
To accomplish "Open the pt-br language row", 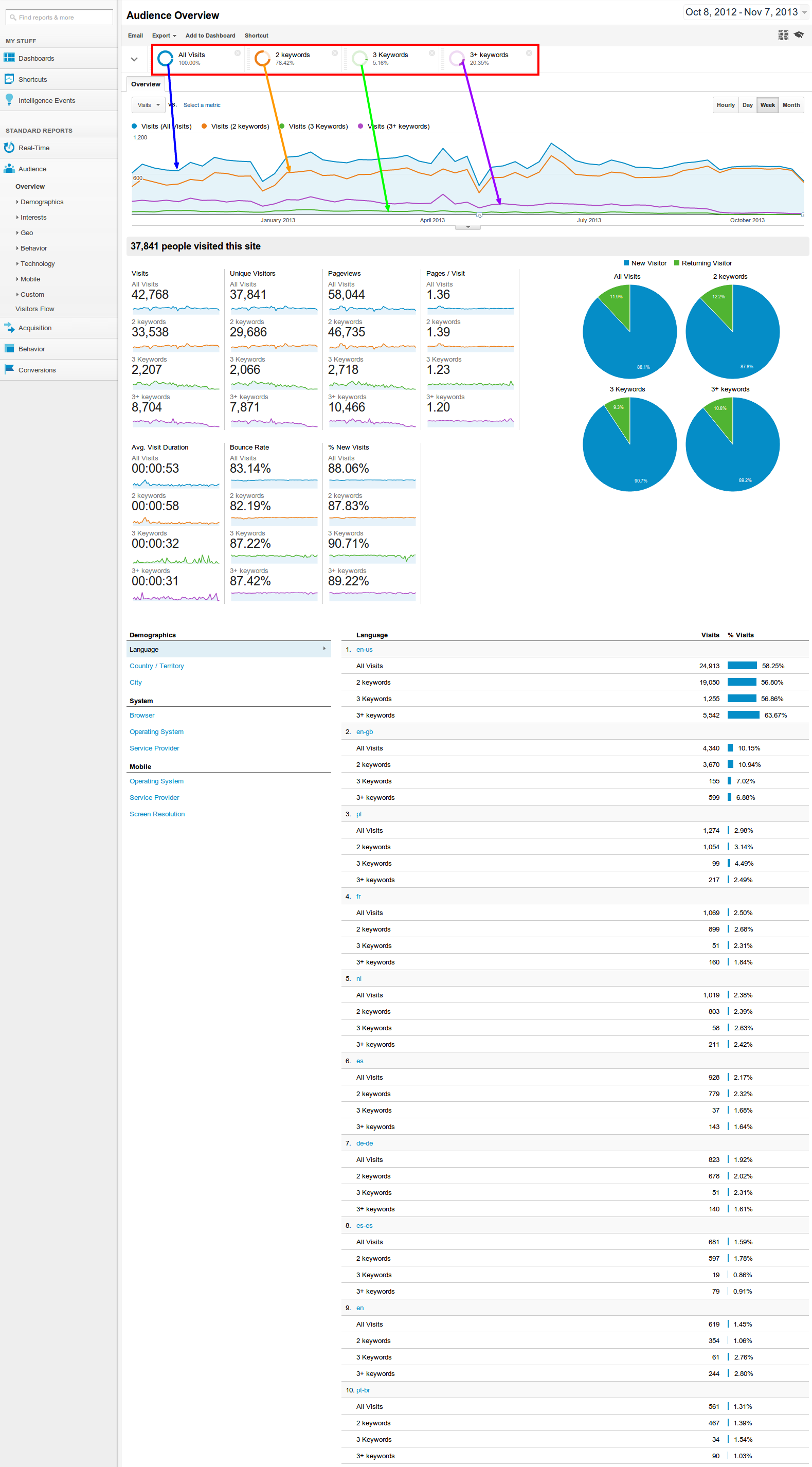I will pos(363,1390).
